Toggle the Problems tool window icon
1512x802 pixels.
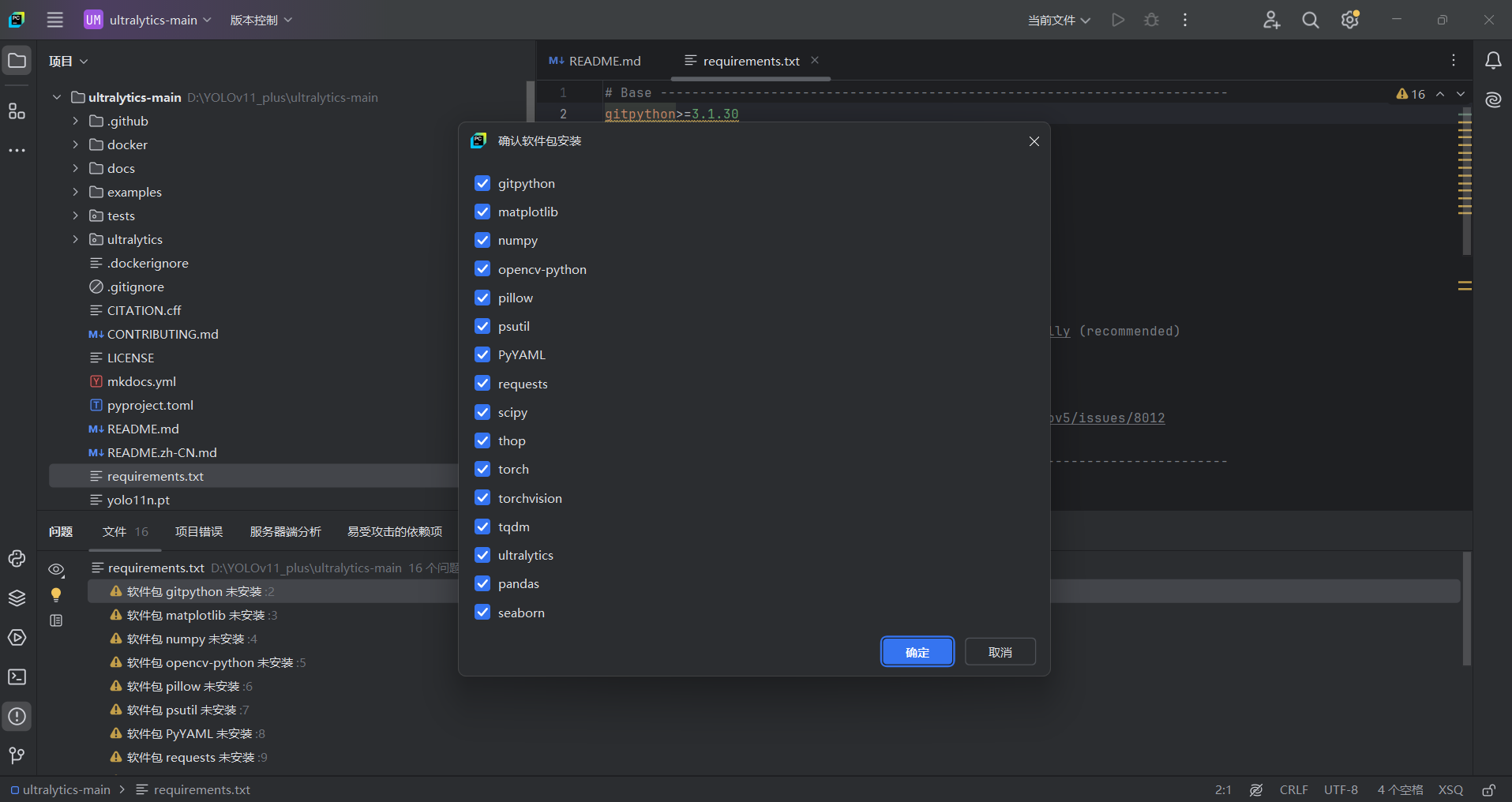point(17,717)
